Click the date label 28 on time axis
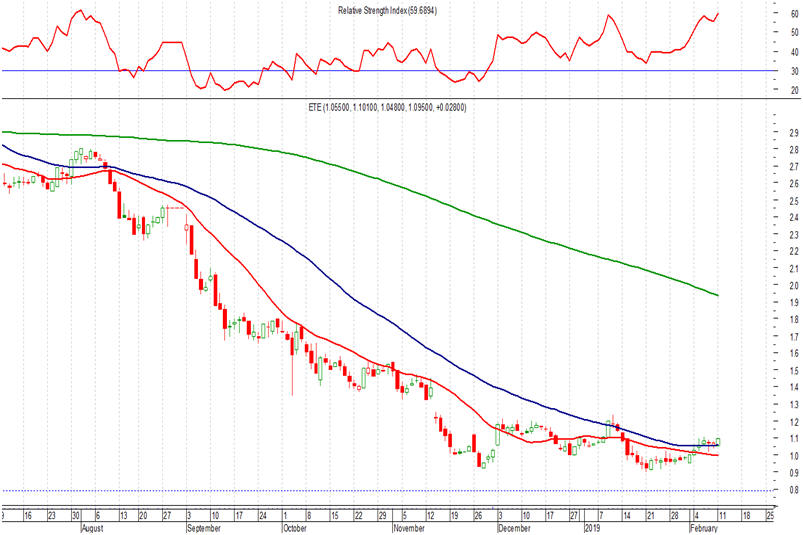803x535 pixels. (x=674, y=516)
